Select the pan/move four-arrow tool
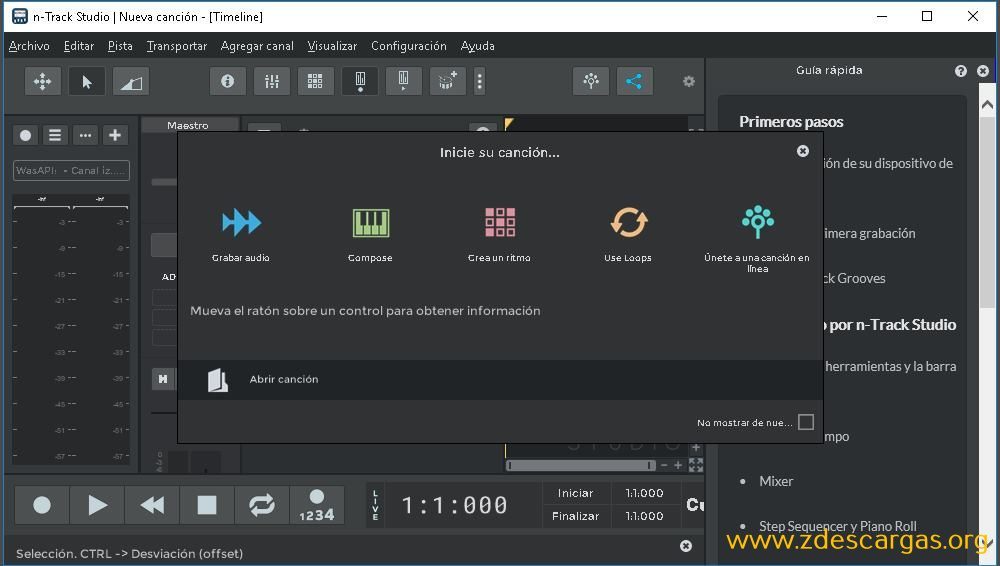The height and width of the screenshot is (566, 1000). point(43,81)
